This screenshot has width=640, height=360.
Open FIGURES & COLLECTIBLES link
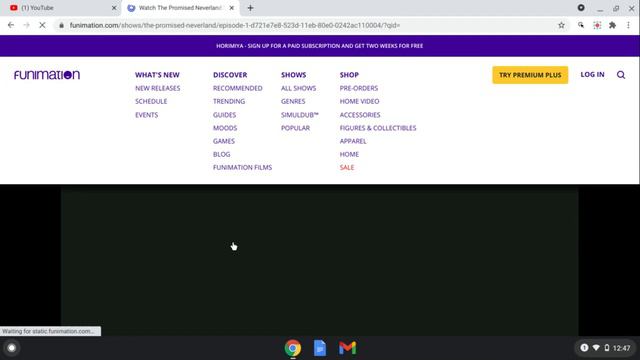click(x=378, y=128)
